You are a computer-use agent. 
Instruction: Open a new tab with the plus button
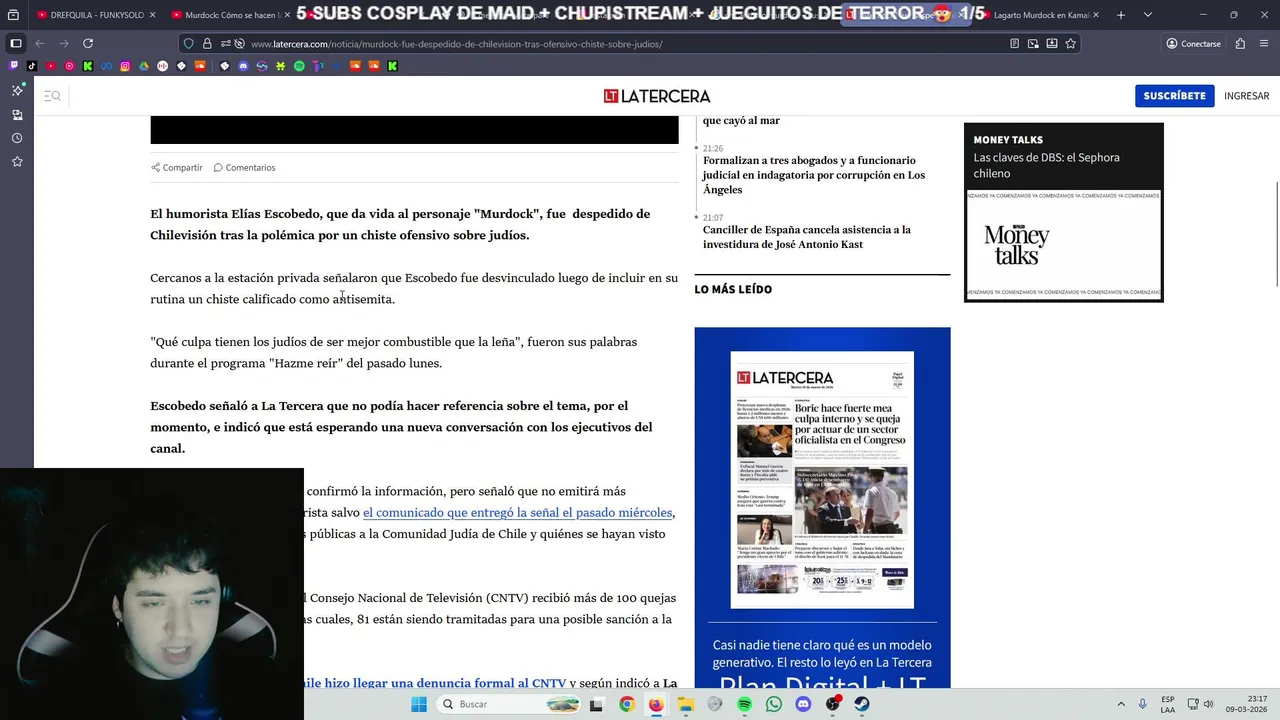[1121, 15]
